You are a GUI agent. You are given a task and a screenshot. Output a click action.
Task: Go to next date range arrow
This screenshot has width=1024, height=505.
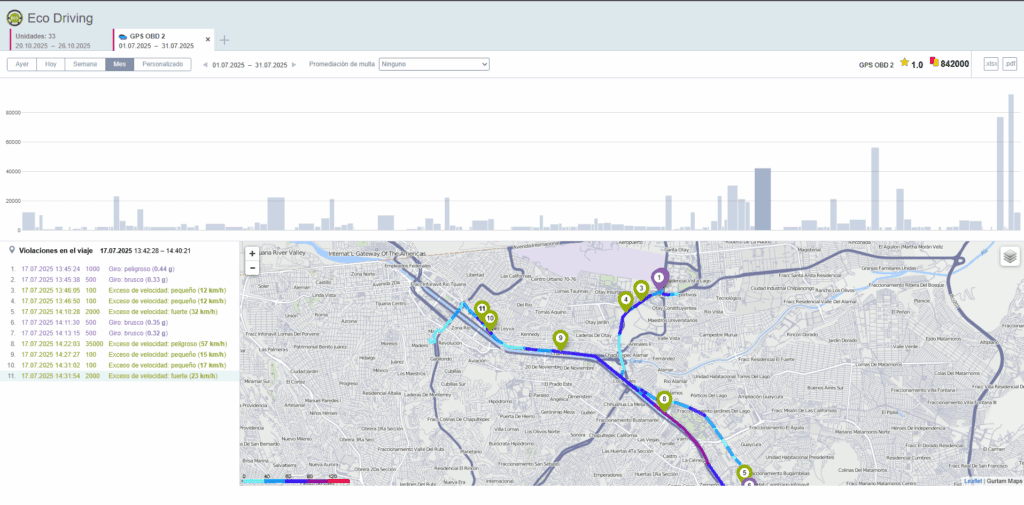point(295,65)
